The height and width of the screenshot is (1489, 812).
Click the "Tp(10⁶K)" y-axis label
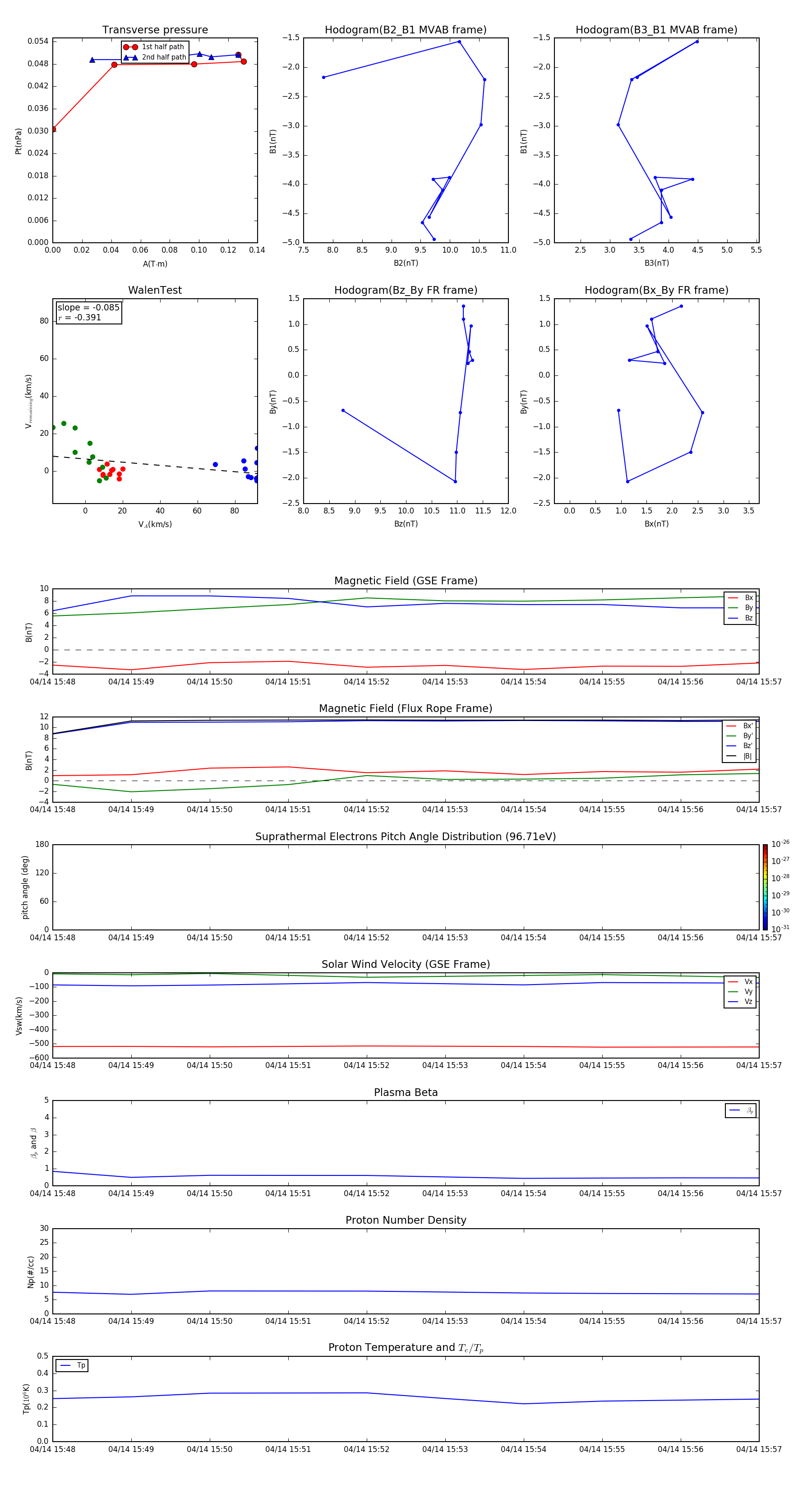click(x=27, y=1399)
